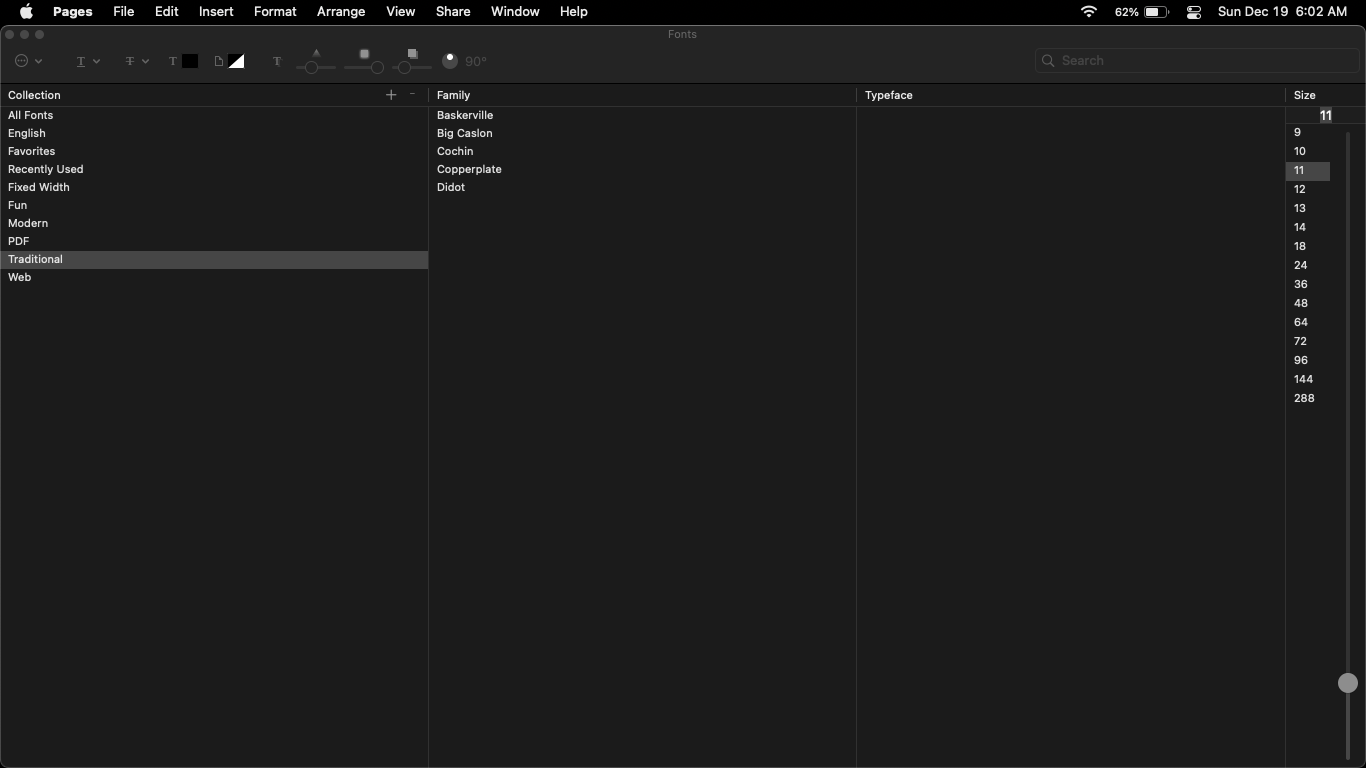
Task: Set font size to 14
Action: [x=1308, y=227]
